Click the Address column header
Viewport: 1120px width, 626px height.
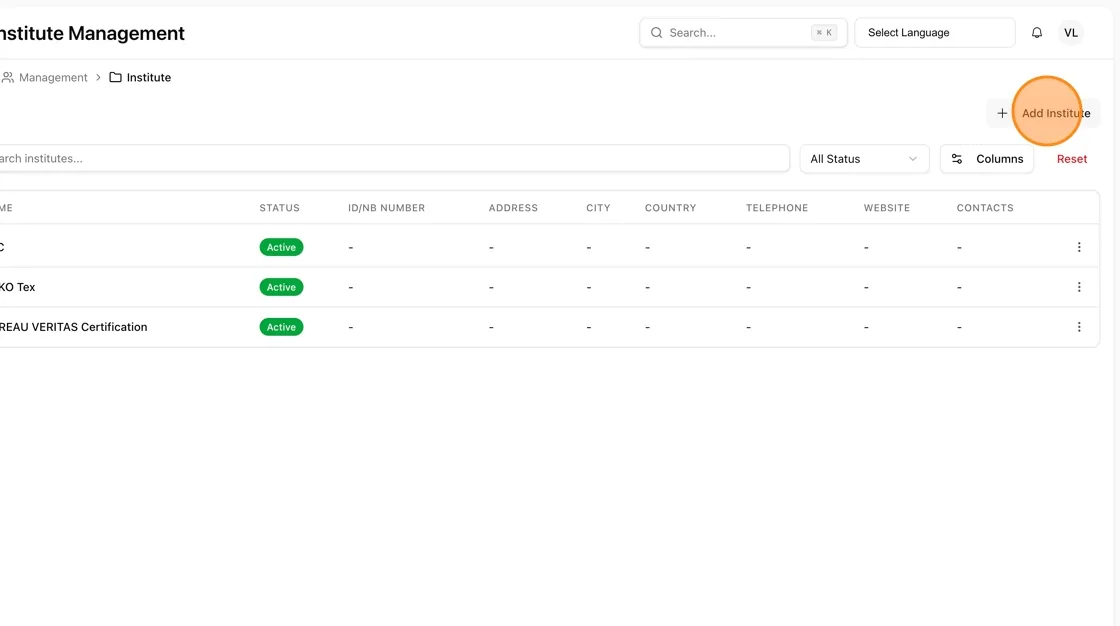point(513,208)
